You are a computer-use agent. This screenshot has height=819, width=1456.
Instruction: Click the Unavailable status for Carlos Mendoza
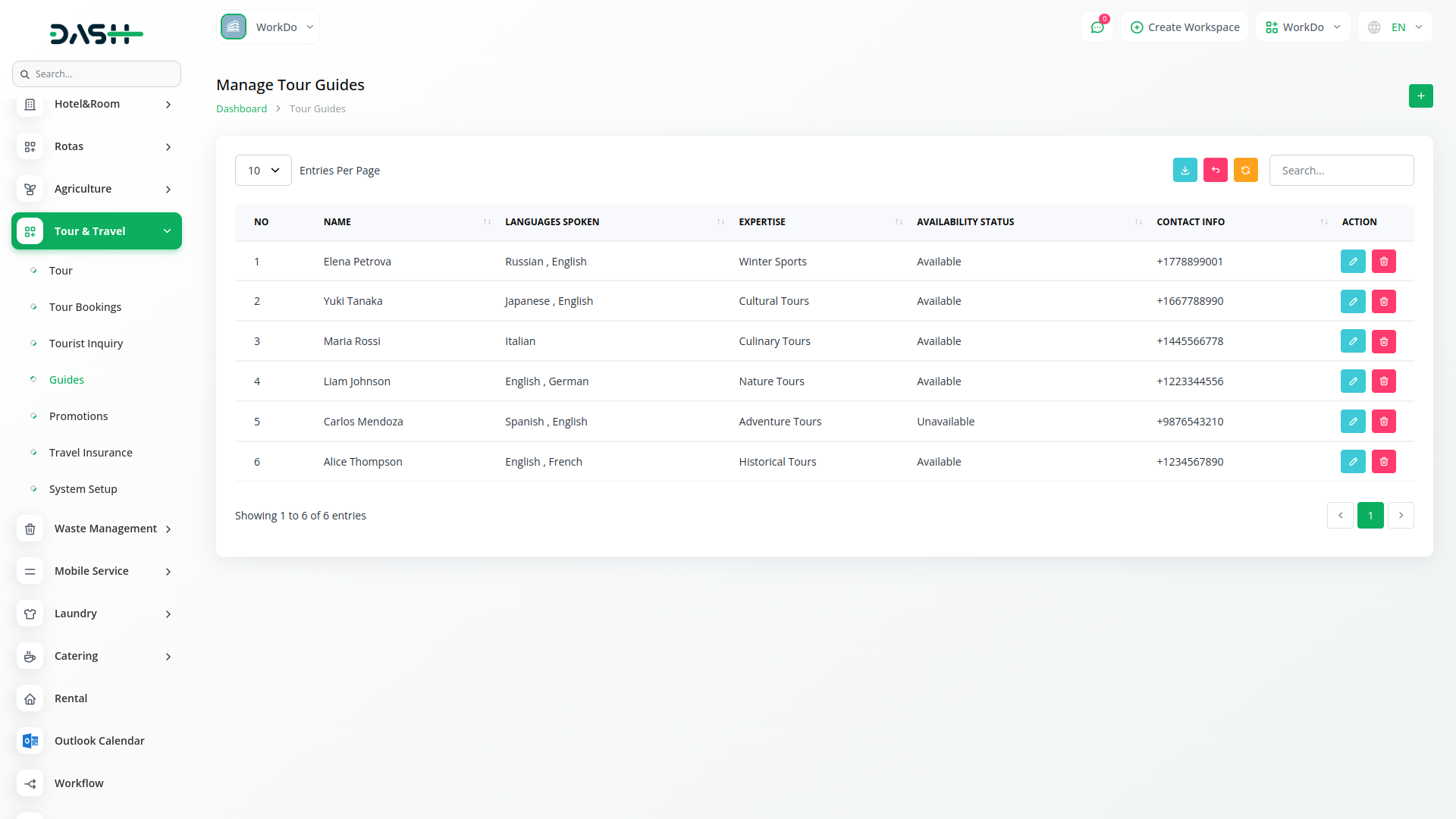coord(946,422)
